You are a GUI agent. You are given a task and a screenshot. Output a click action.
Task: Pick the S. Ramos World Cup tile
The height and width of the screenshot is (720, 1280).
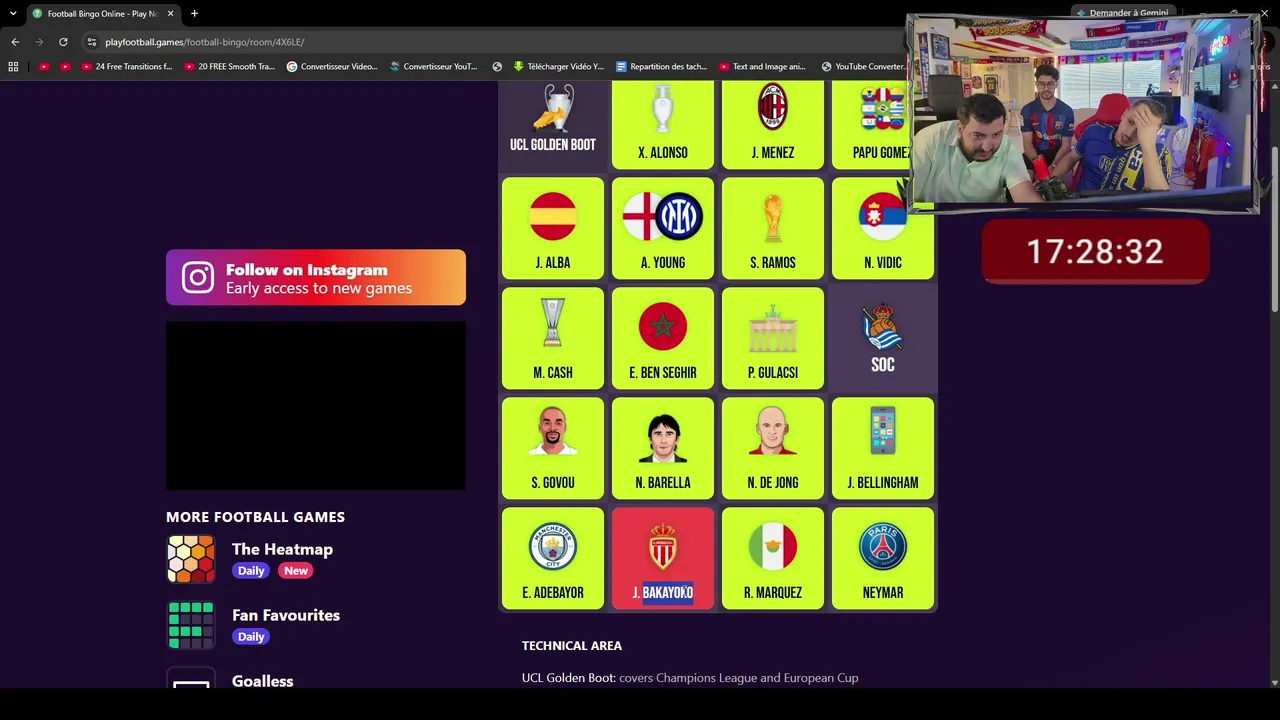click(773, 228)
